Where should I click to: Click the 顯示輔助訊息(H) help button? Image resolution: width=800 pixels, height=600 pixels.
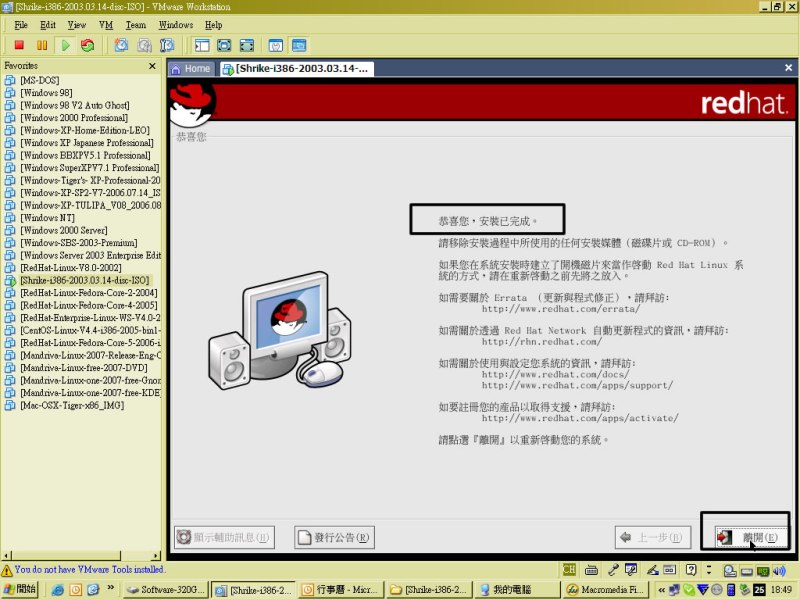point(224,537)
